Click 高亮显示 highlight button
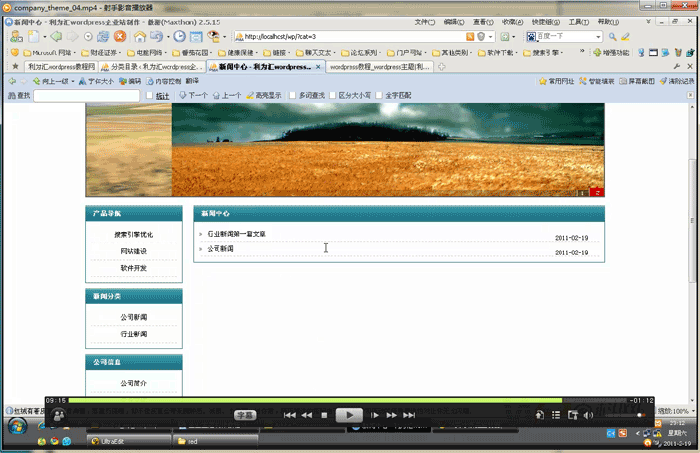The width and height of the screenshot is (700, 453). (264, 96)
